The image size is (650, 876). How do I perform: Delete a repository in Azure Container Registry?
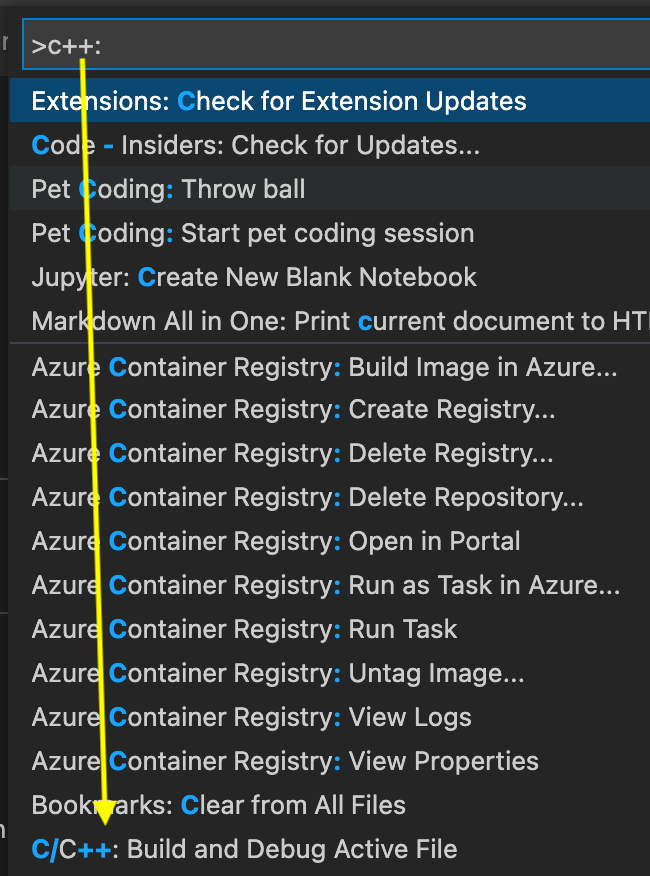pyautogui.click(x=291, y=497)
